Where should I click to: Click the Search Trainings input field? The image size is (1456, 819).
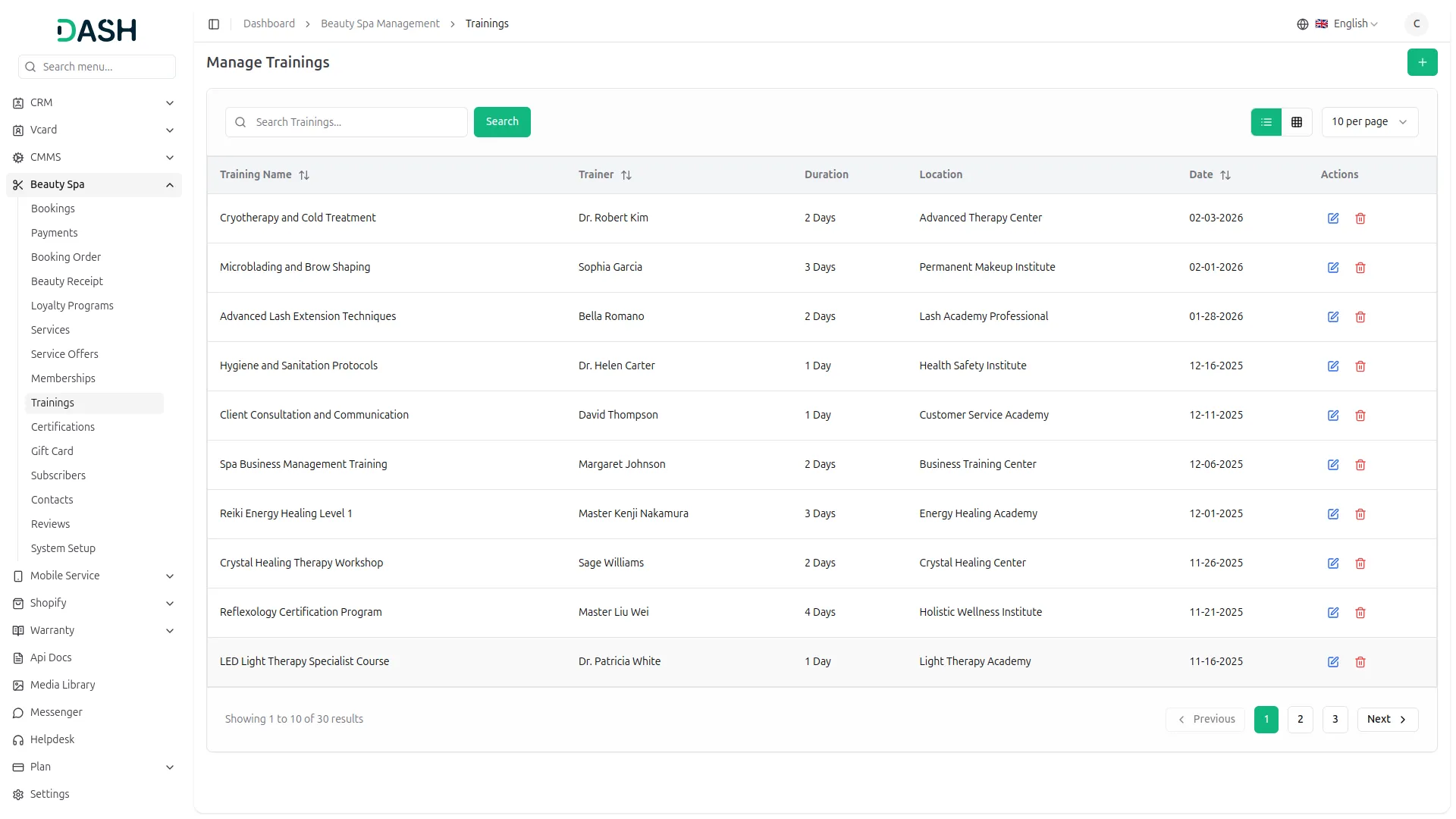356,122
